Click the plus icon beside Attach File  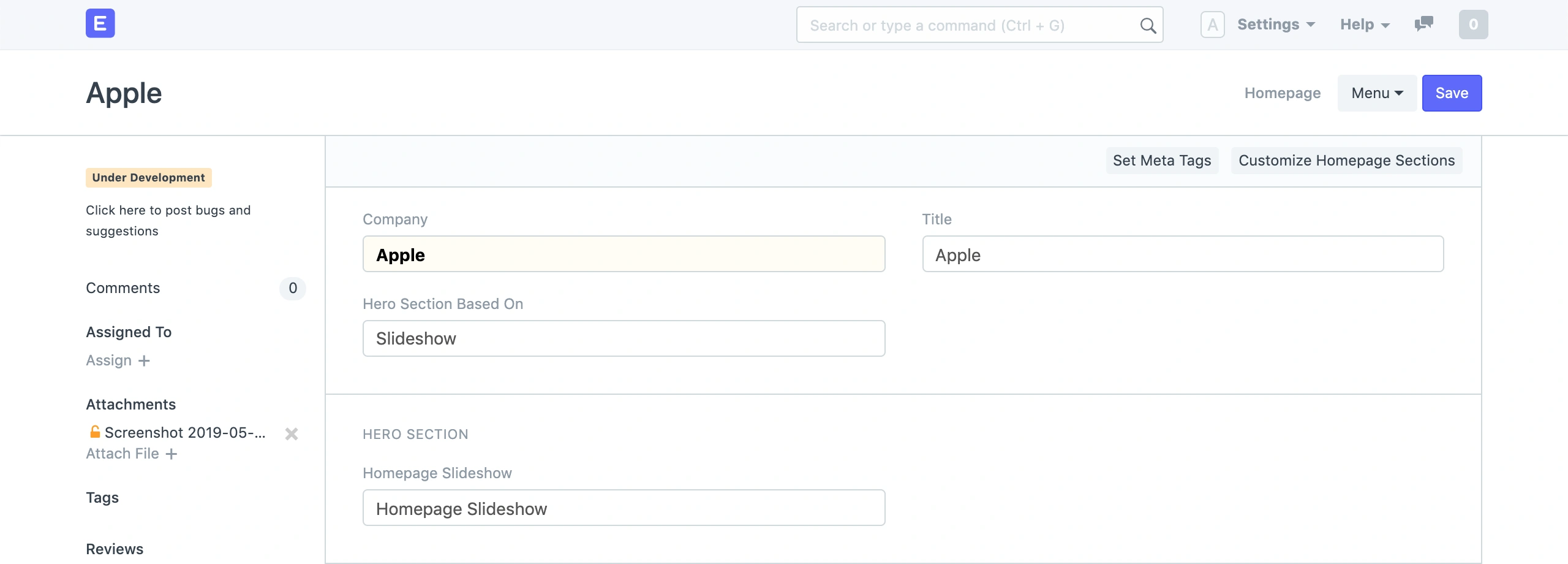(171, 454)
